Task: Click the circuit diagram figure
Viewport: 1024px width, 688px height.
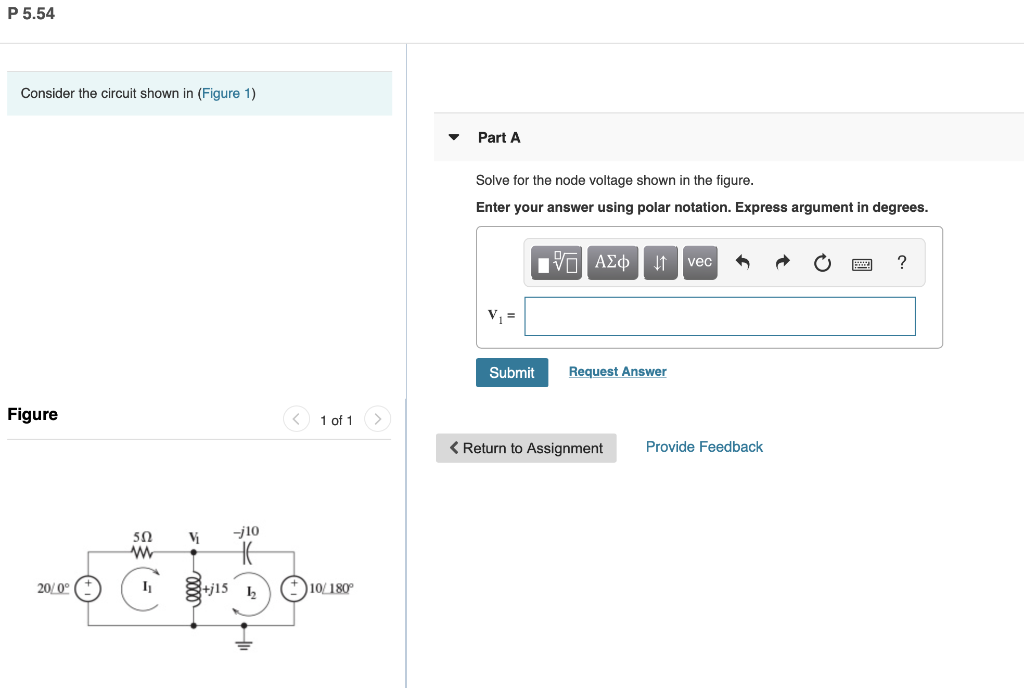Action: click(x=195, y=587)
